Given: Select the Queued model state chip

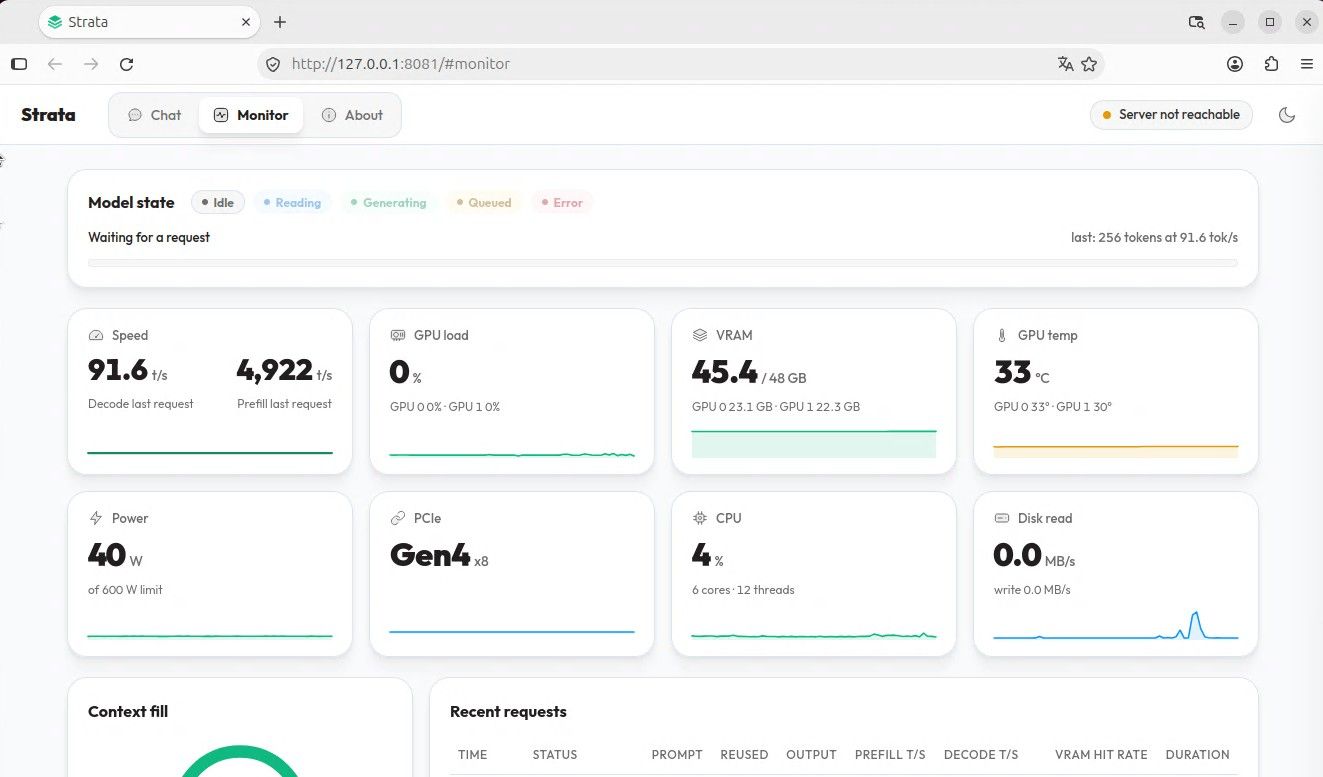Looking at the screenshot, I should (x=484, y=203).
